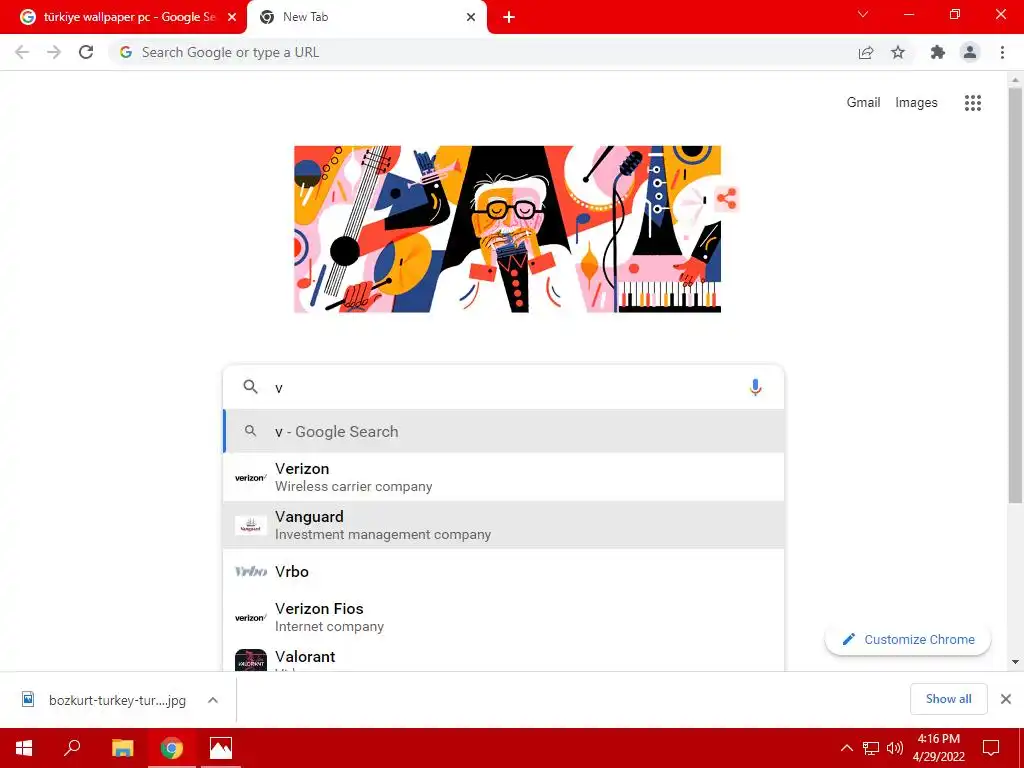Open Photos app in taskbar
The width and height of the screenshot is (1024, 768).
[x=221, y=748]
